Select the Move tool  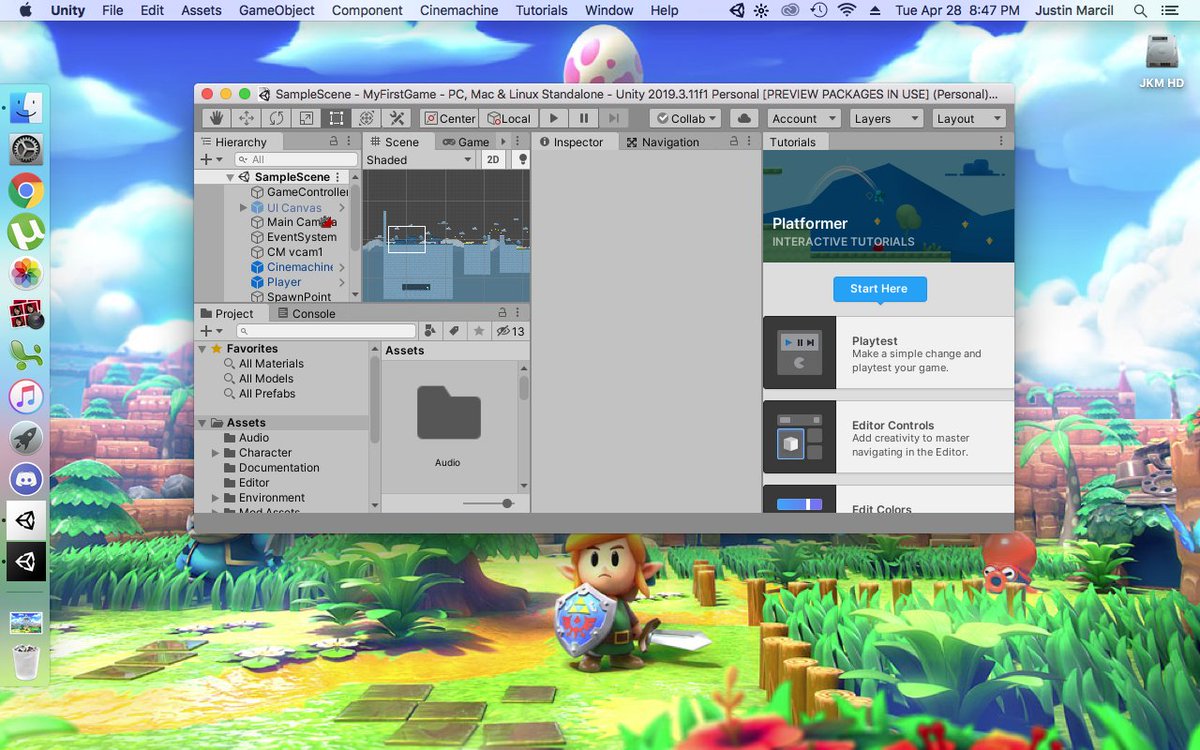pos(246,118)
